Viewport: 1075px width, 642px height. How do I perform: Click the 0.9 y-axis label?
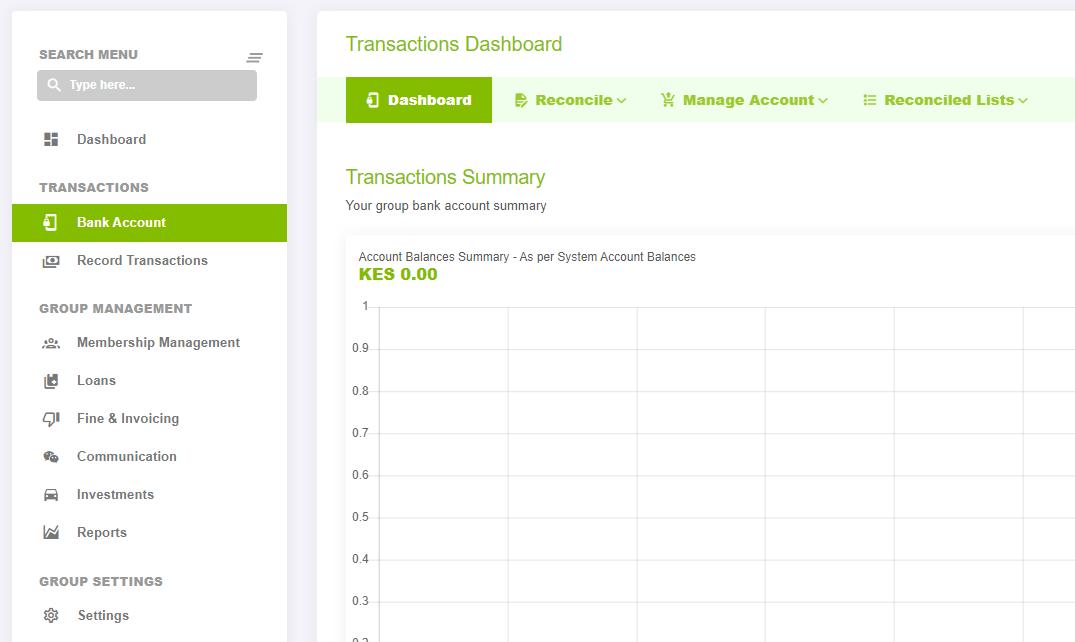361,348
